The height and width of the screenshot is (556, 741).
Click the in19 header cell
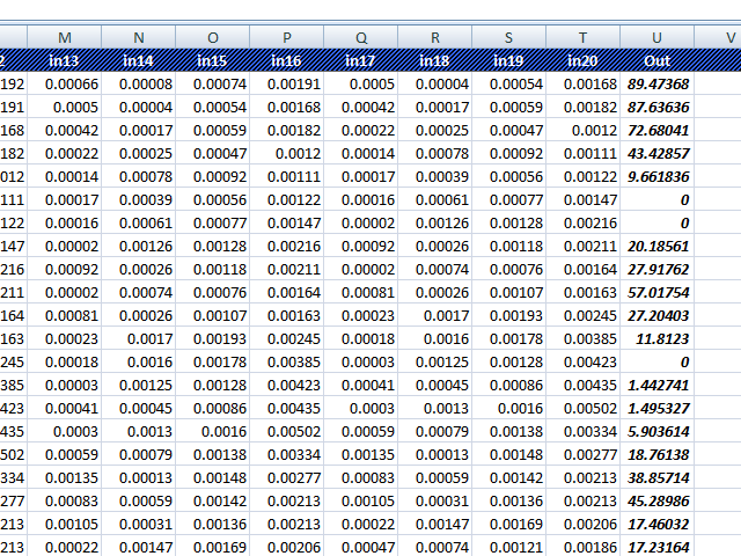tap(509, 60)
